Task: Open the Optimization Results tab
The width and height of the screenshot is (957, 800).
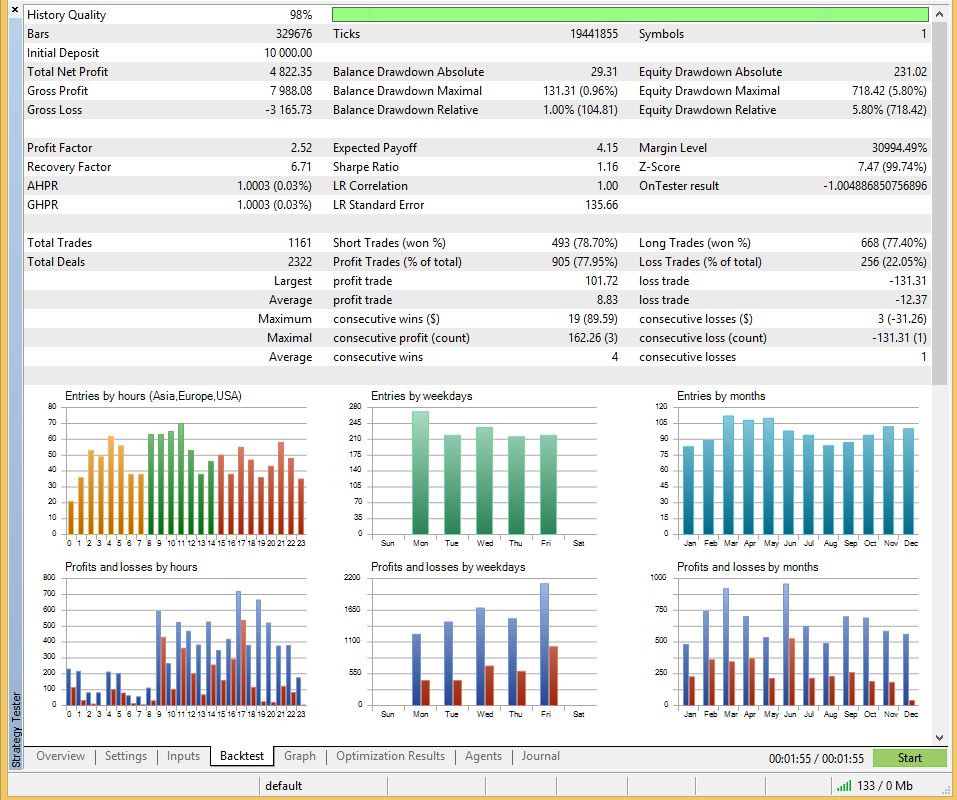Action: coord(391,757)
